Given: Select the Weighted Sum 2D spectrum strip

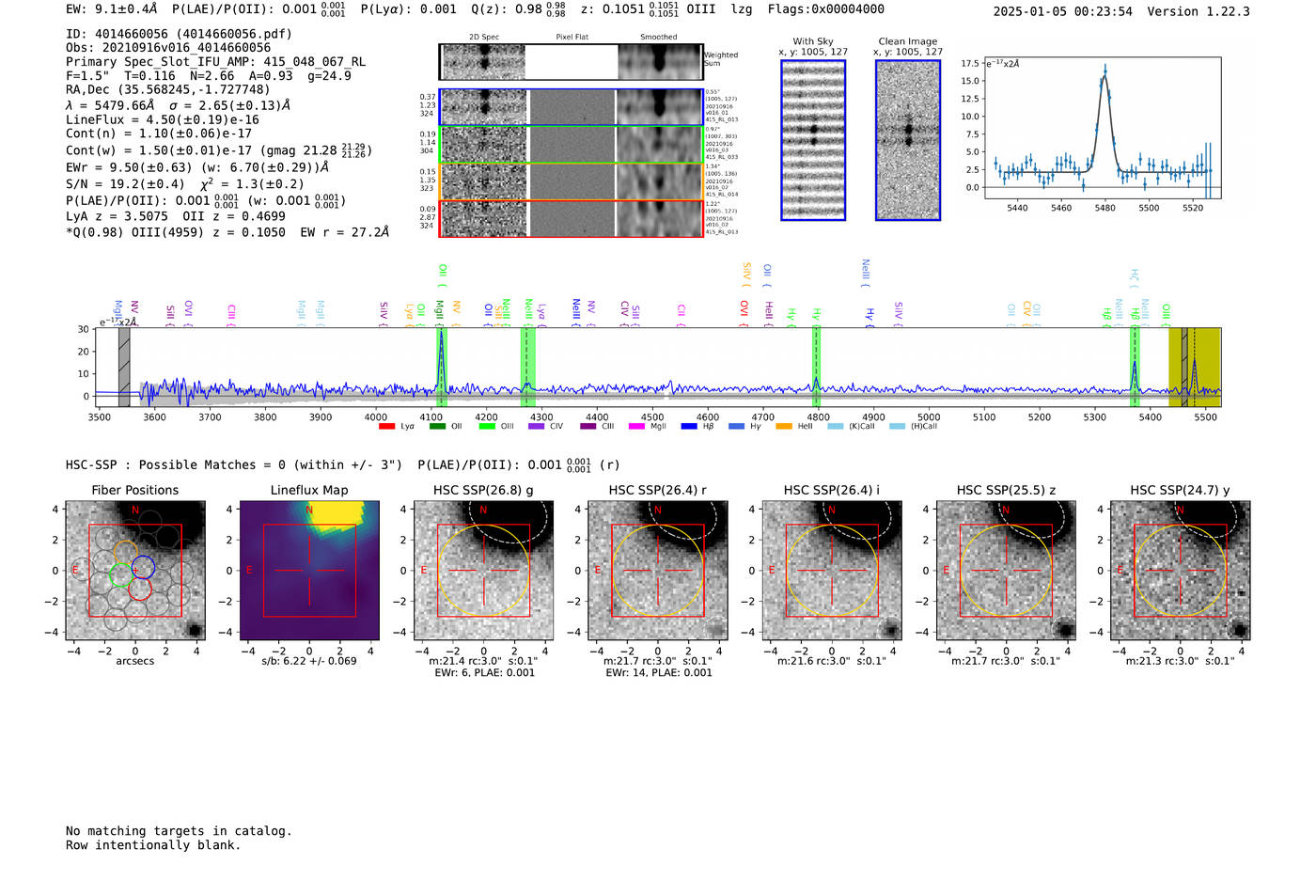Looking at the screenshot, I should coord(572,62).
